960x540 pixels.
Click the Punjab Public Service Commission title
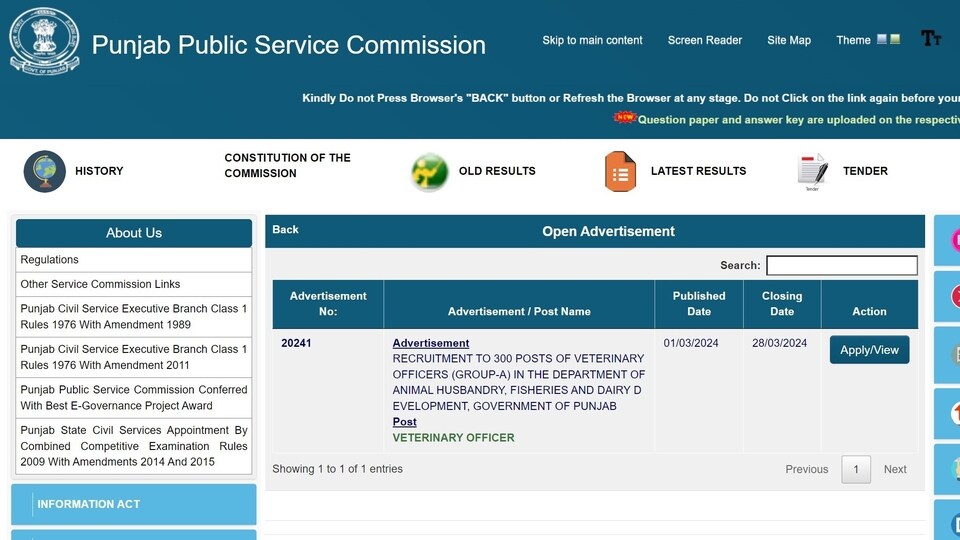[x=288, y=45]
